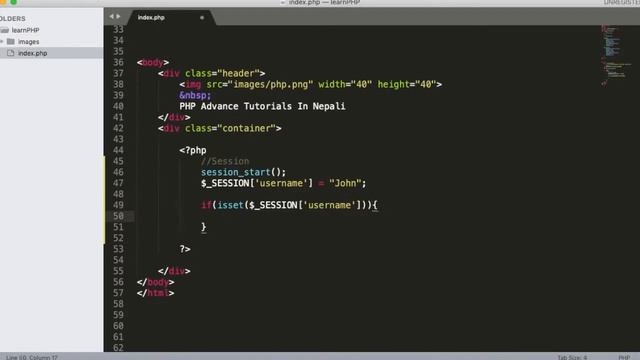Click the if(isset( condition line
Viewport: 640px width, 360px height.
(x=289, y=205)
